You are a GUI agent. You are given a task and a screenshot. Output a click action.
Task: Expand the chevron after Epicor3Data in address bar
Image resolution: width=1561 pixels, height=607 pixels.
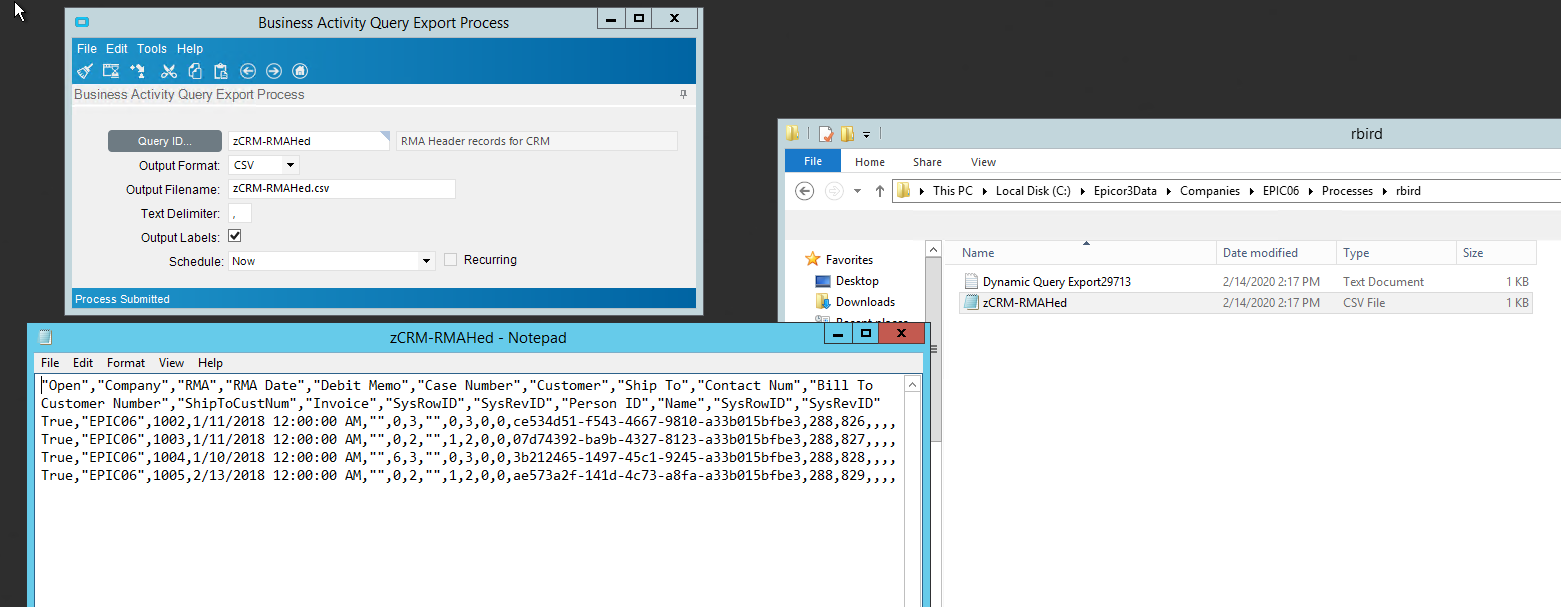[1167, 191]
